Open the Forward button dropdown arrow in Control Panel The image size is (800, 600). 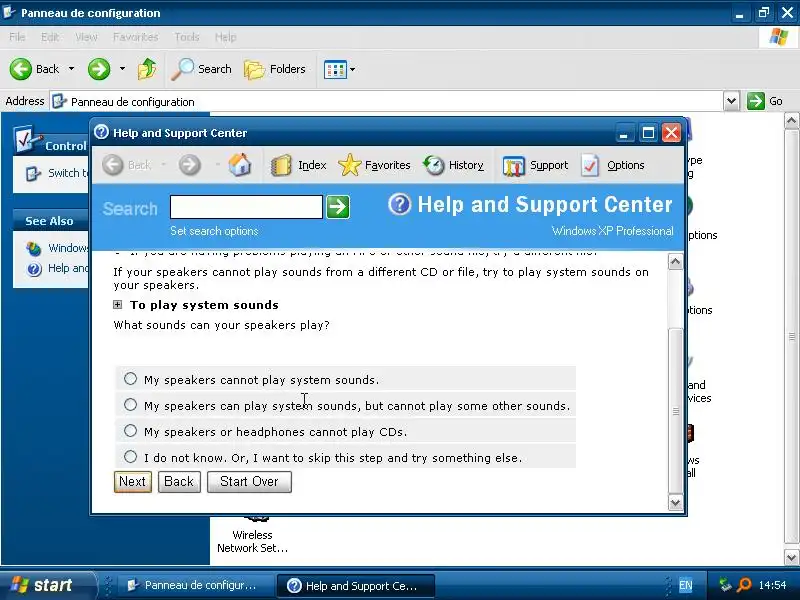coord(122,68)
